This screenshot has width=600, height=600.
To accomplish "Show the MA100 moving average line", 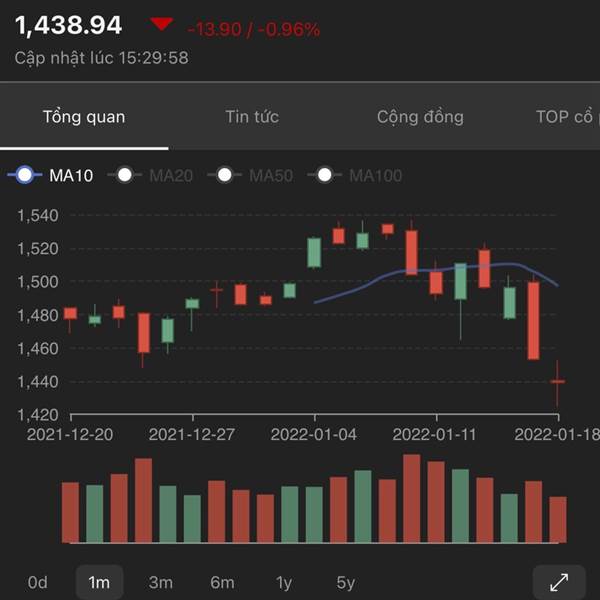I will tap(356, 176).
